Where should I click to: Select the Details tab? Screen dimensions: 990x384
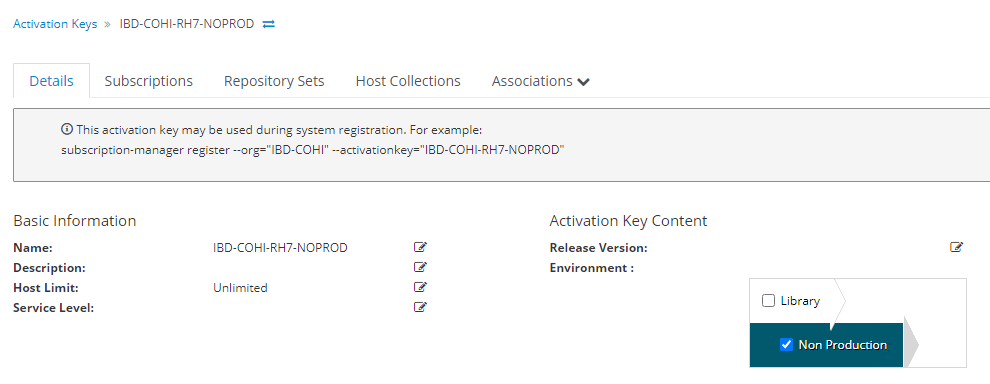pyautogui.click(x=52, y=81)
